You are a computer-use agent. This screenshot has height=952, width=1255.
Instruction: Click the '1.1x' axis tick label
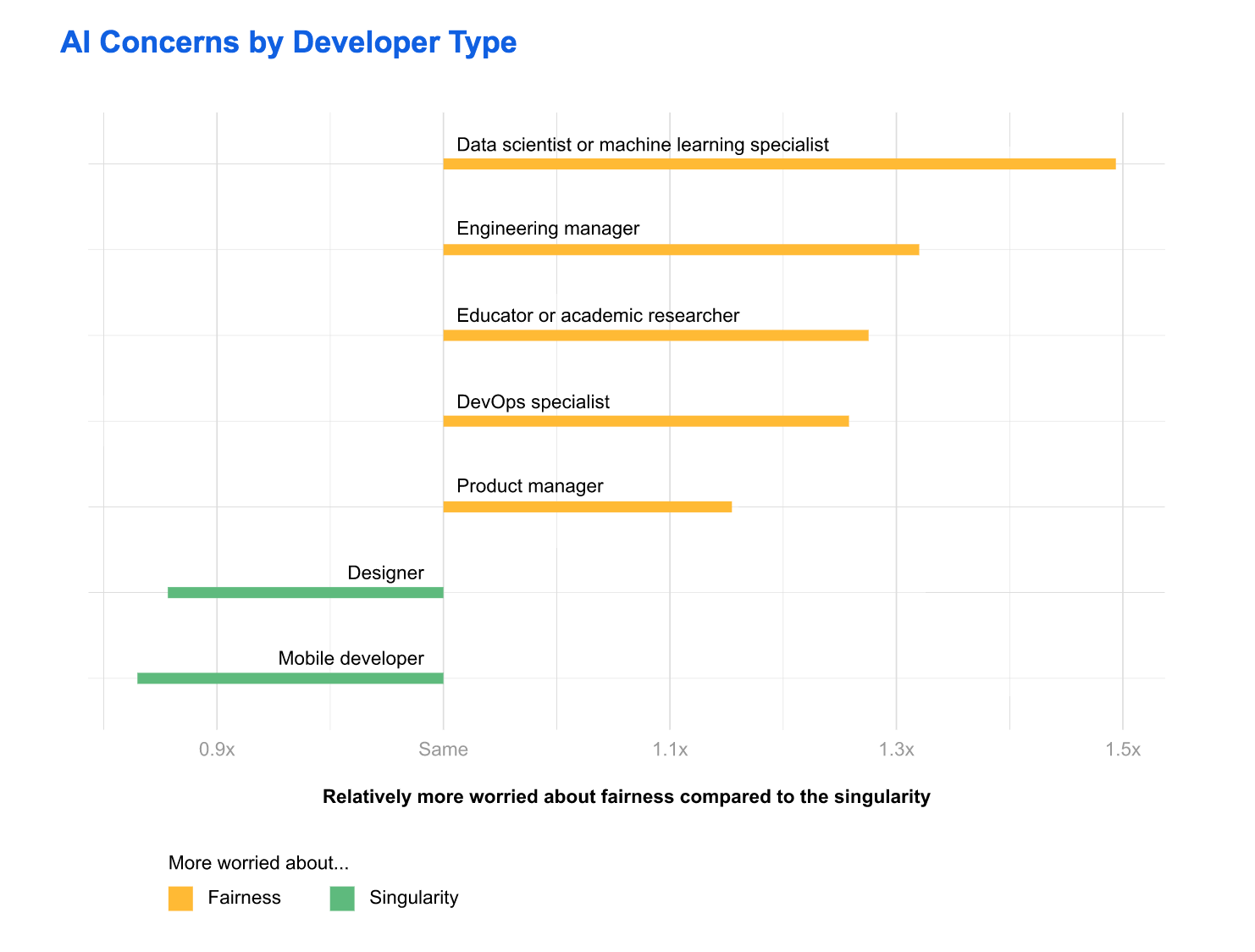[x=670, y=750]
